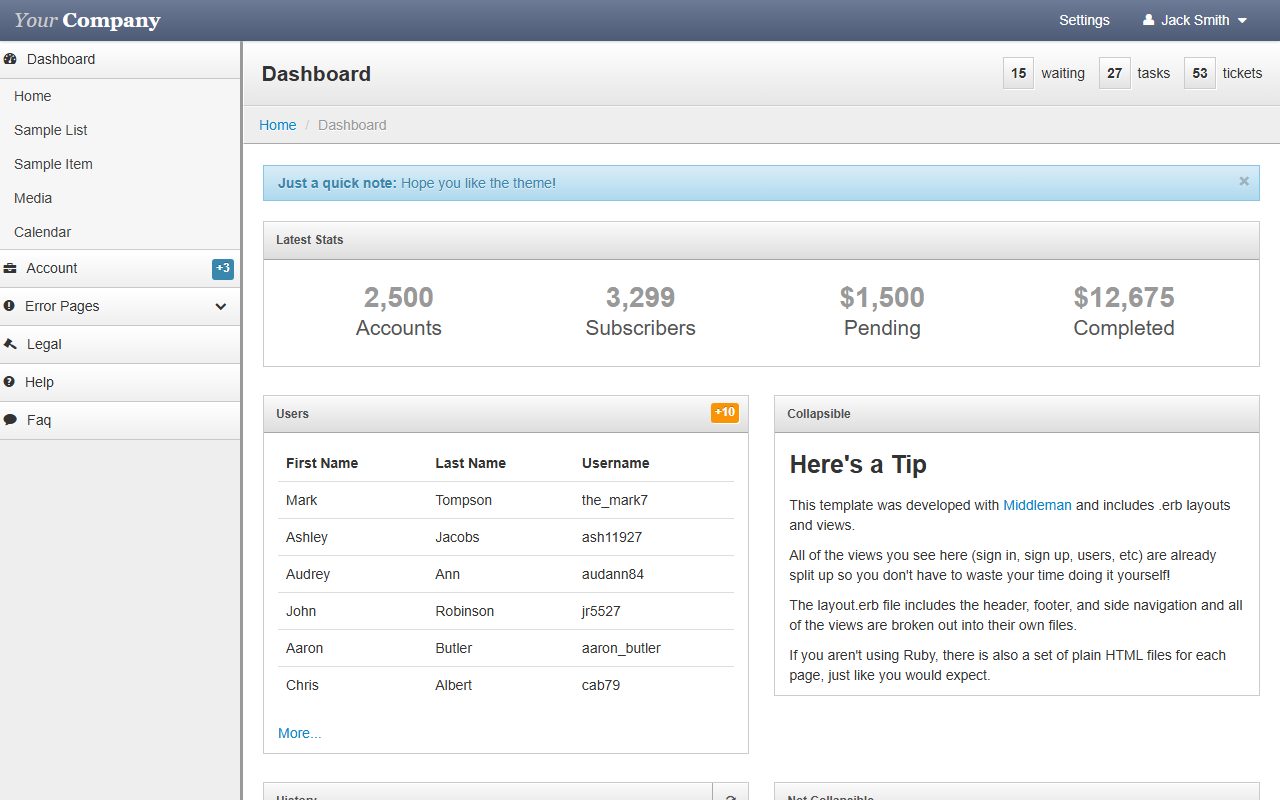The width and height of the screenshot is (1280, 800).
Task: Click the question mark icon beside Help
Action: click(9, 382)
